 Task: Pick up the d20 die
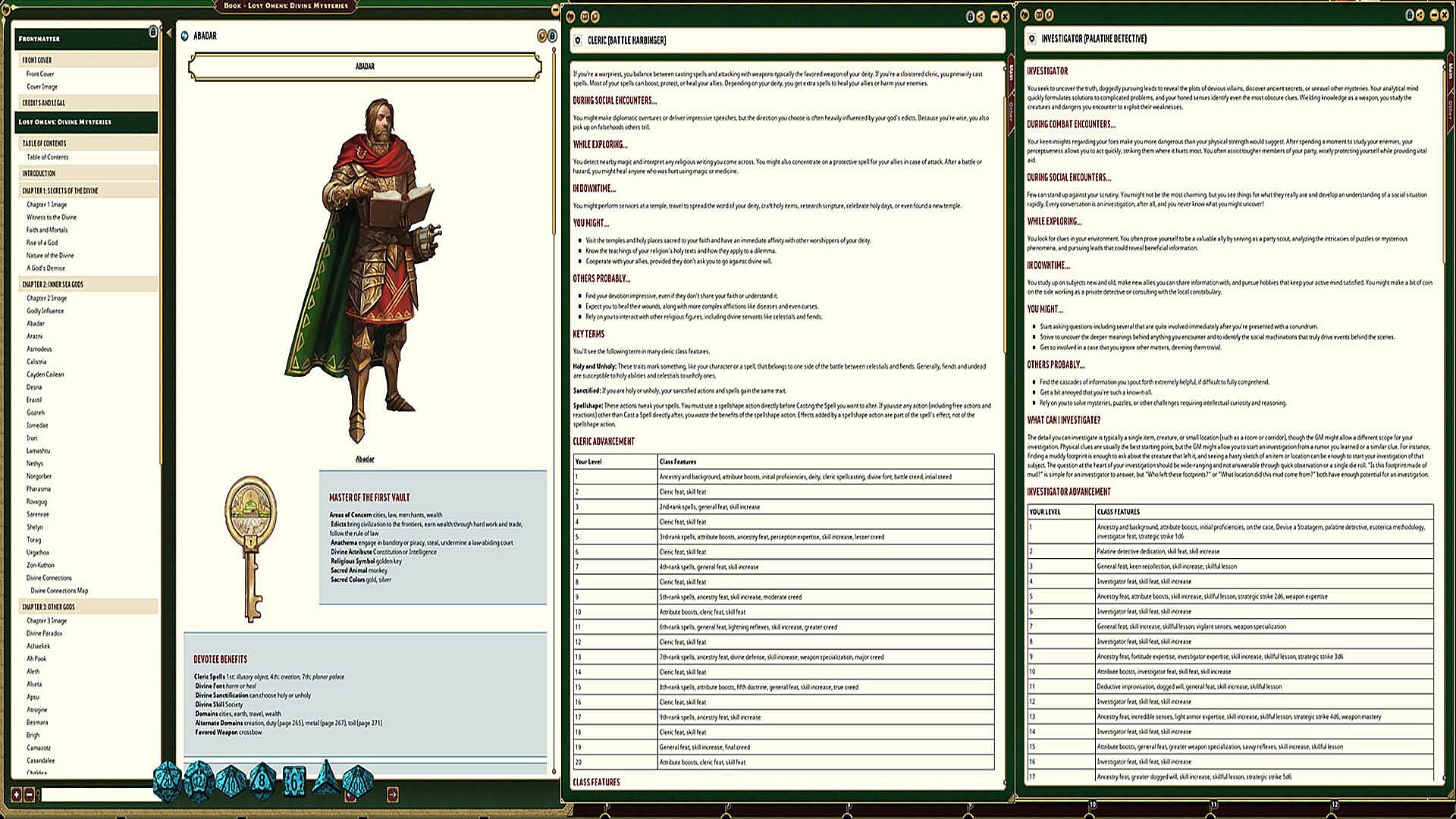(167, 781)
